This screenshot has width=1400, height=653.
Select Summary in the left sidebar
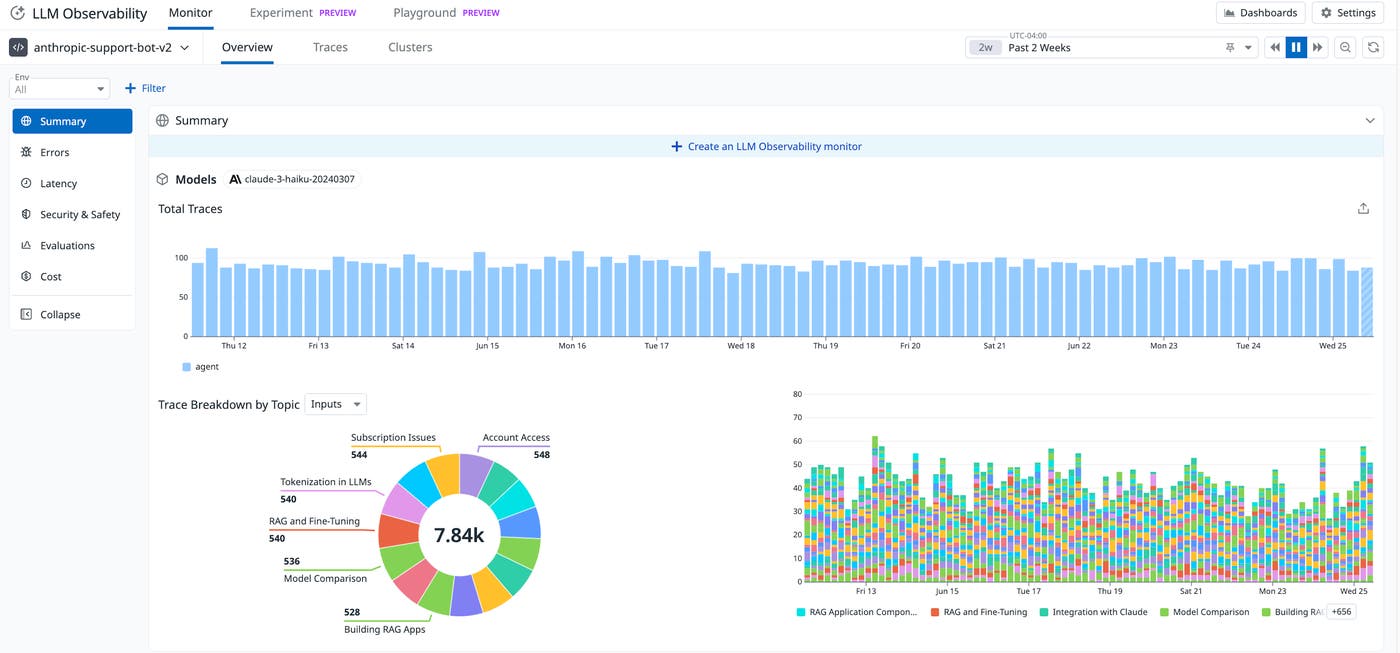click(72, 121)
